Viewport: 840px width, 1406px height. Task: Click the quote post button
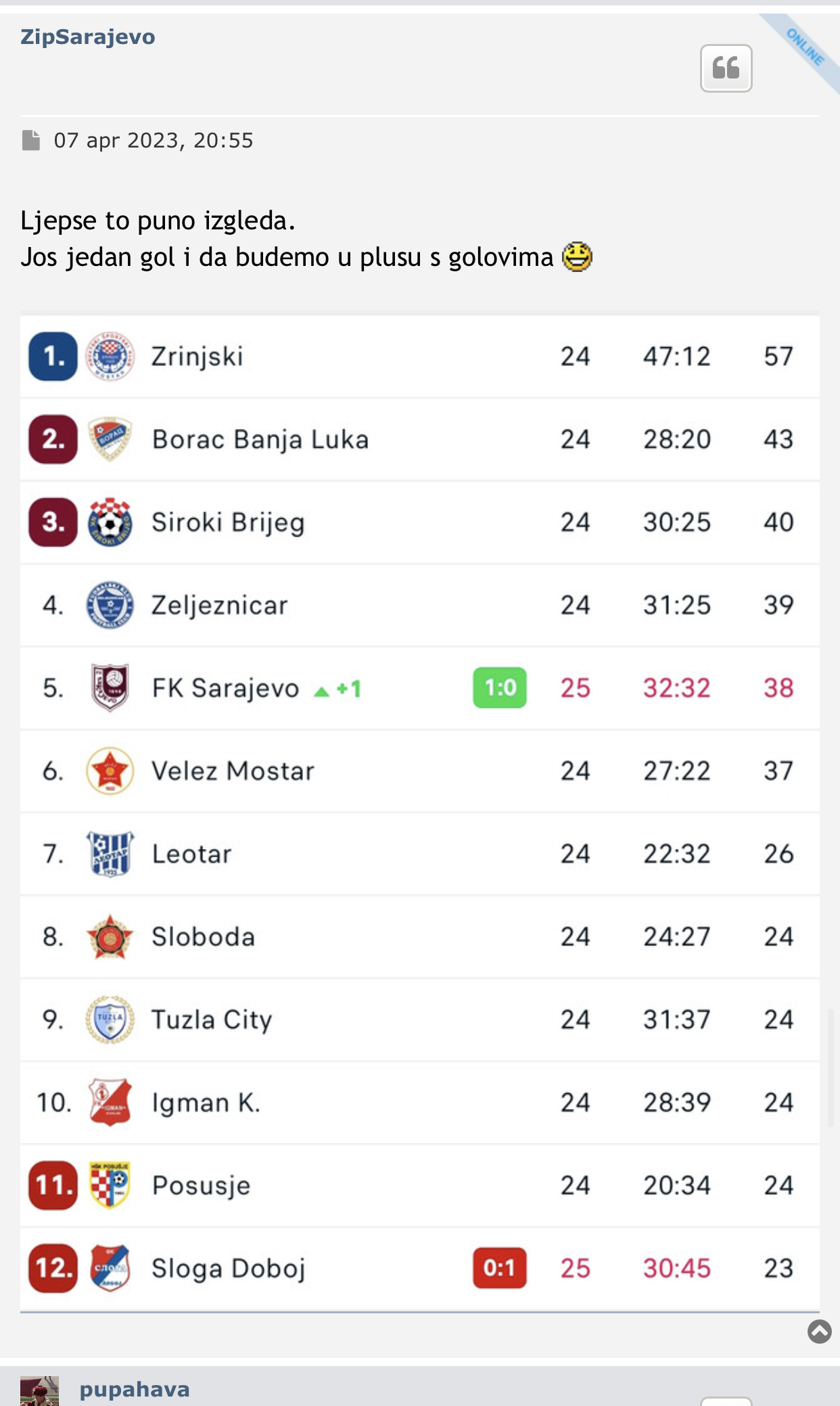point(726,68)
